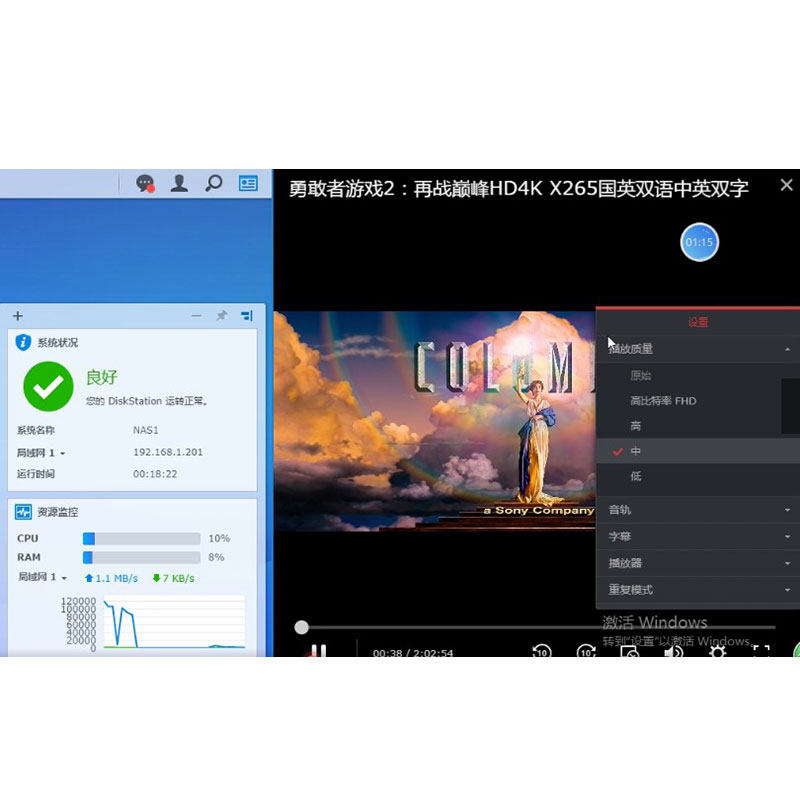Collapse the 播放质量 section
The height and width of the screenshot is (800, 800).
[698, 349]
